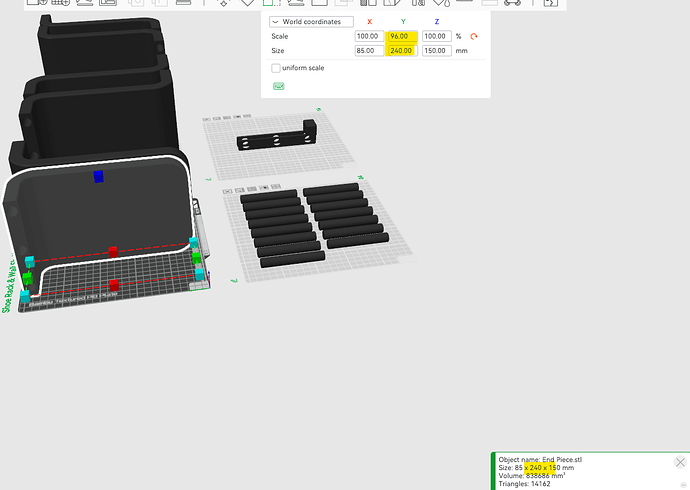Click the green keyboard shortcuts icon
The width and height of the screenshot is (690, 490).
click(279, 86)
